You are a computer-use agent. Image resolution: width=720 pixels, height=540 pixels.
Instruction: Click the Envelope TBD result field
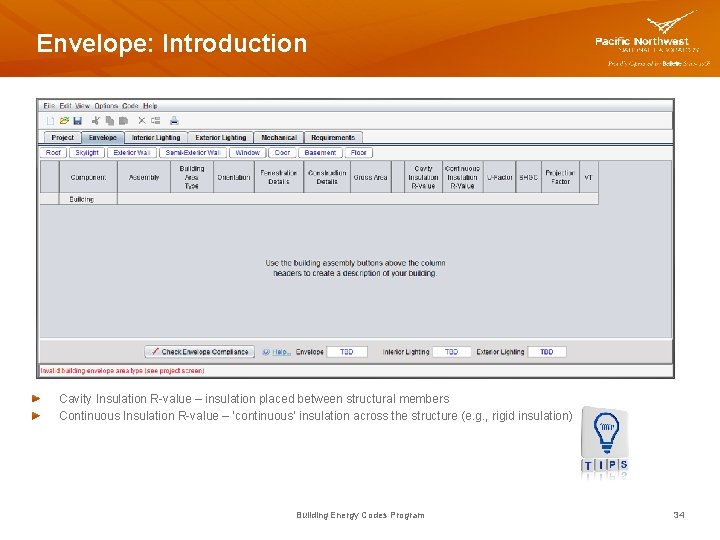point(347,352)
